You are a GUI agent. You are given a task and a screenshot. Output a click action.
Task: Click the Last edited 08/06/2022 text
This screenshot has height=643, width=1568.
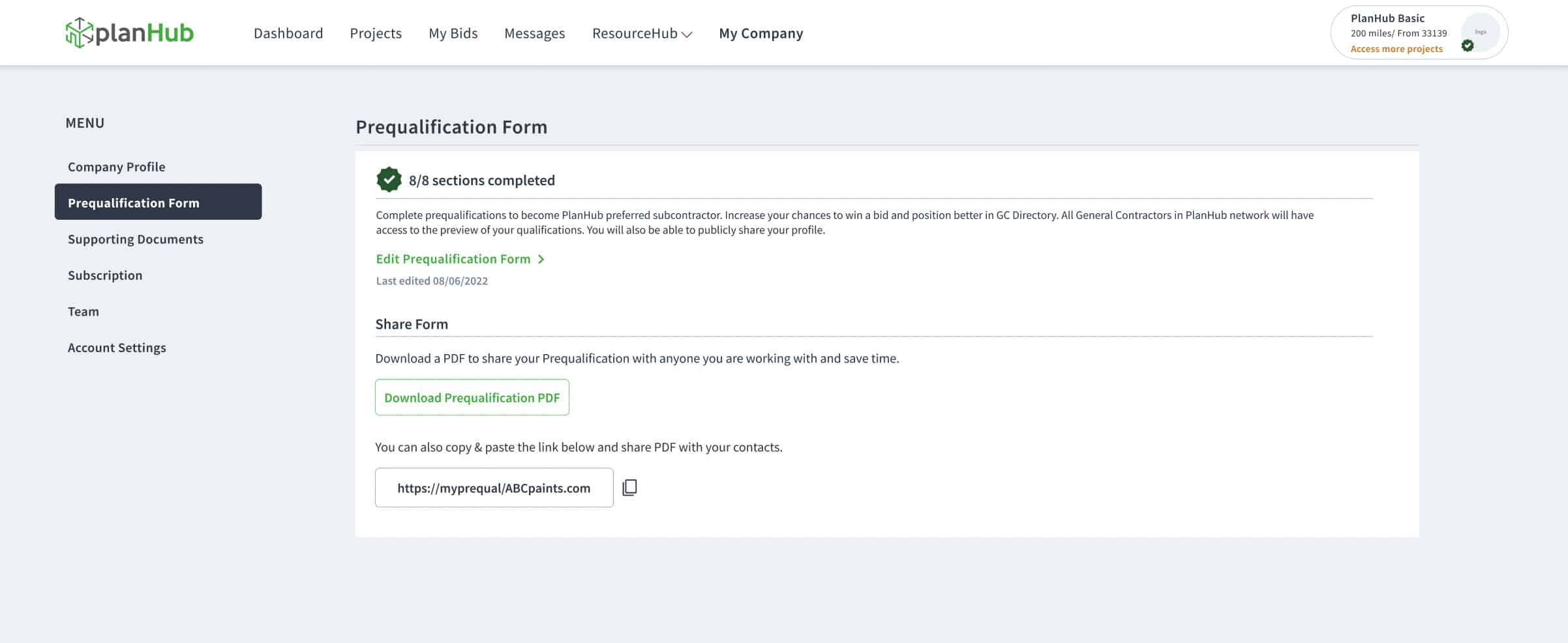[432, 281]
